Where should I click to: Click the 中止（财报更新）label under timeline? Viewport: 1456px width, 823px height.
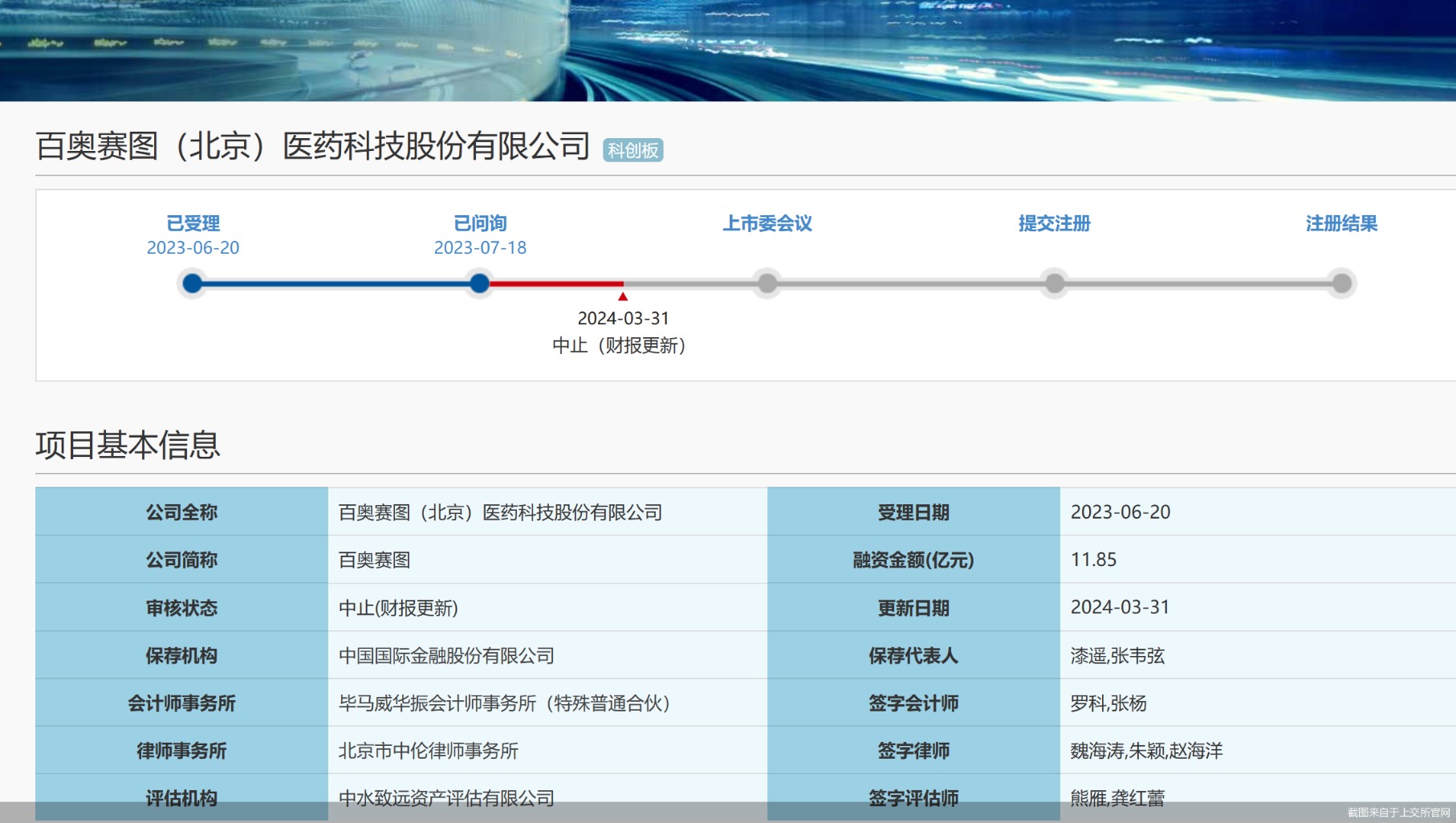(x=620, y=345)
